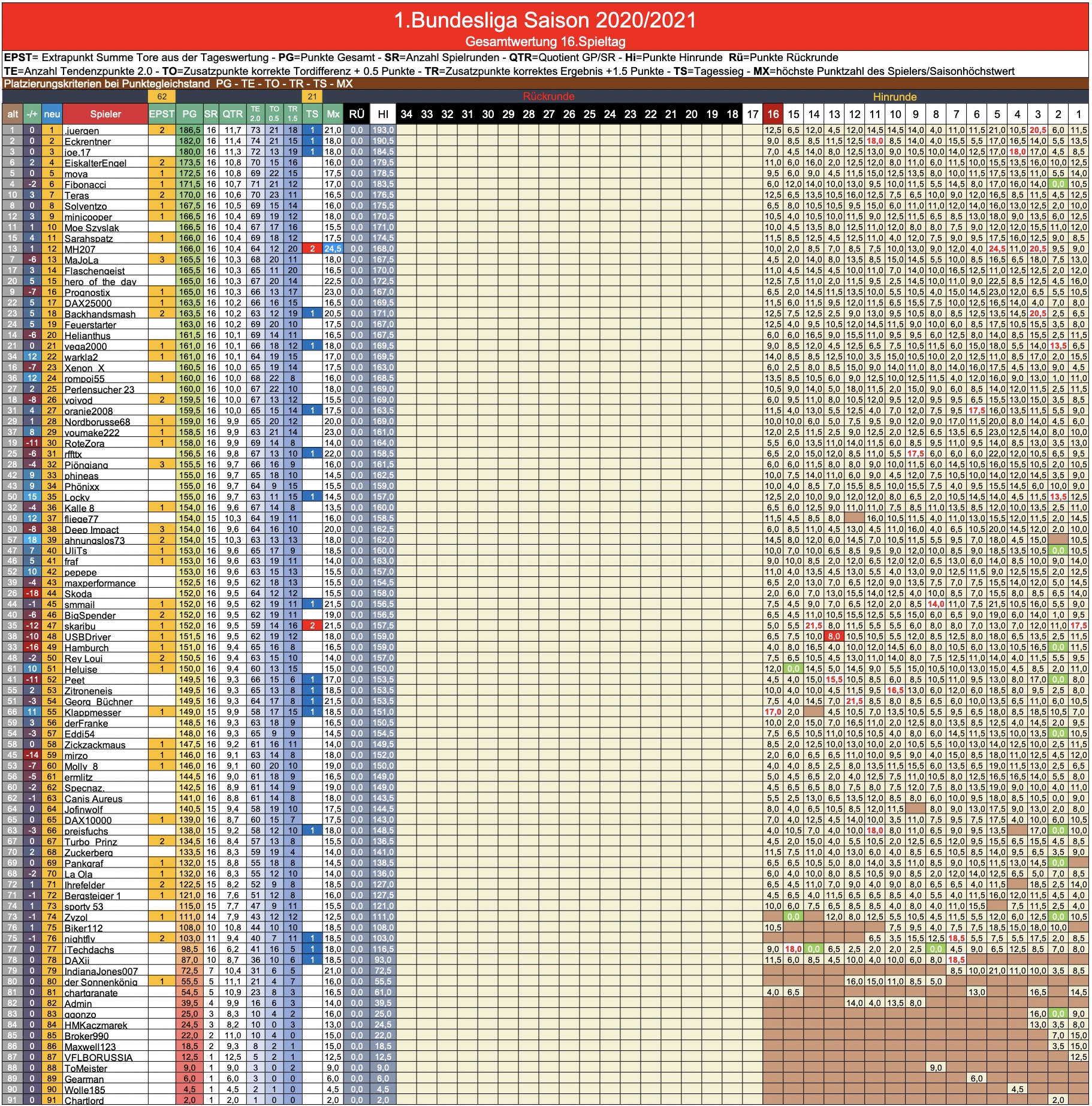Select player name 'MH207'
The width and height of the screenshot is (1092, 1106).
[80, 249]
